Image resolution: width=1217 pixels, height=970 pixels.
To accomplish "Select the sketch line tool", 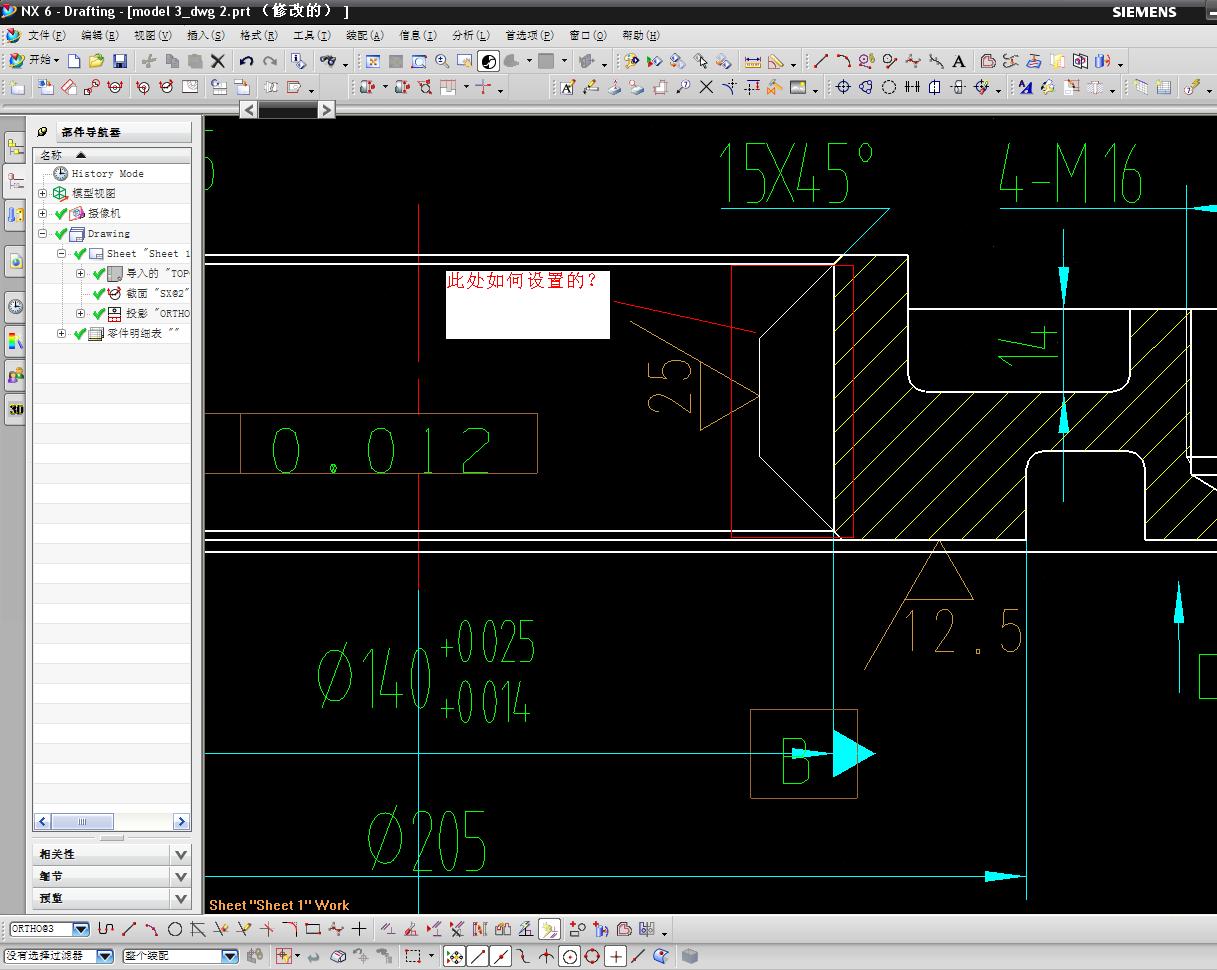I will tap(129, 929).
